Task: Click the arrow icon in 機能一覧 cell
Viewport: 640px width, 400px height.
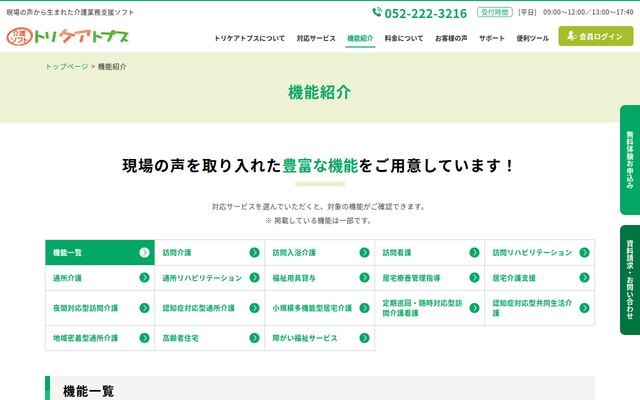Action: tap(144, 253)
